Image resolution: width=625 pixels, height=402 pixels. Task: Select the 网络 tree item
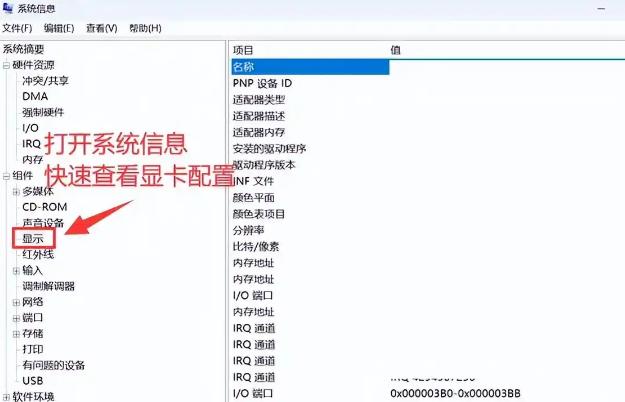coord(33,302)
